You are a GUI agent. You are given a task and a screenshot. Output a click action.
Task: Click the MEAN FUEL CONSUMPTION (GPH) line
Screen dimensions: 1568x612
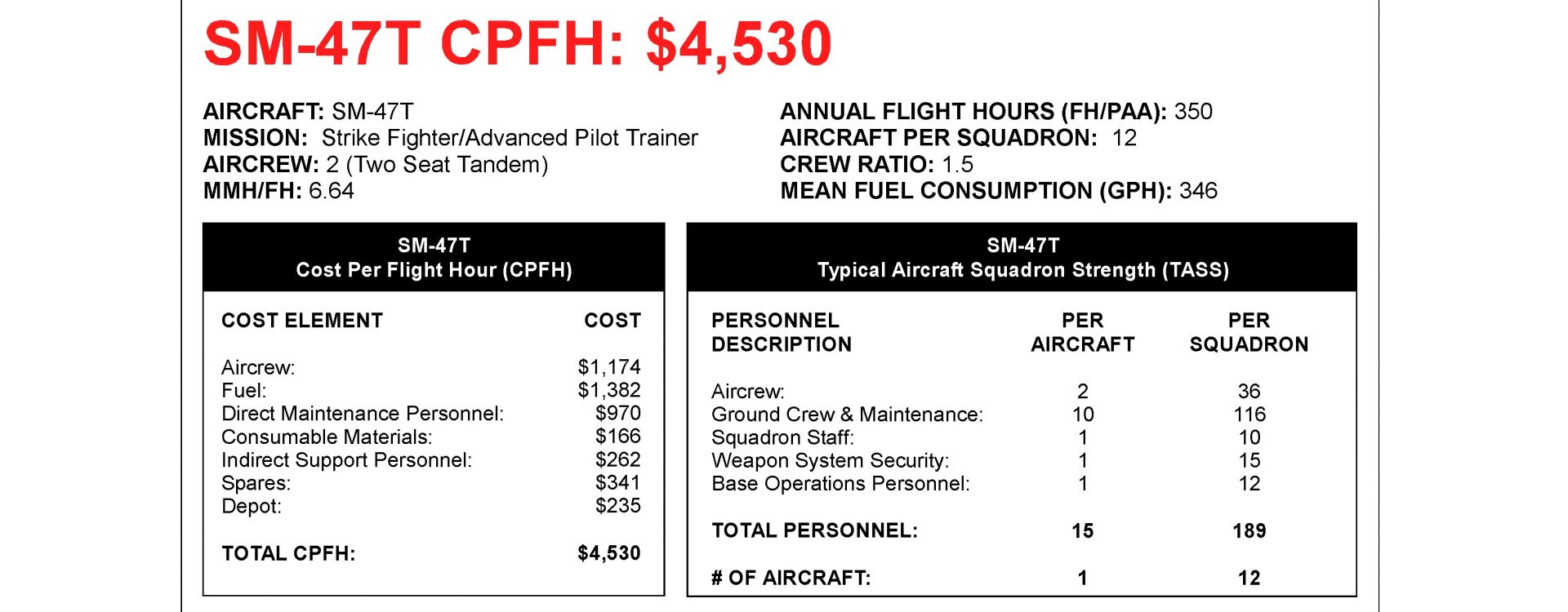coord(998,191)
